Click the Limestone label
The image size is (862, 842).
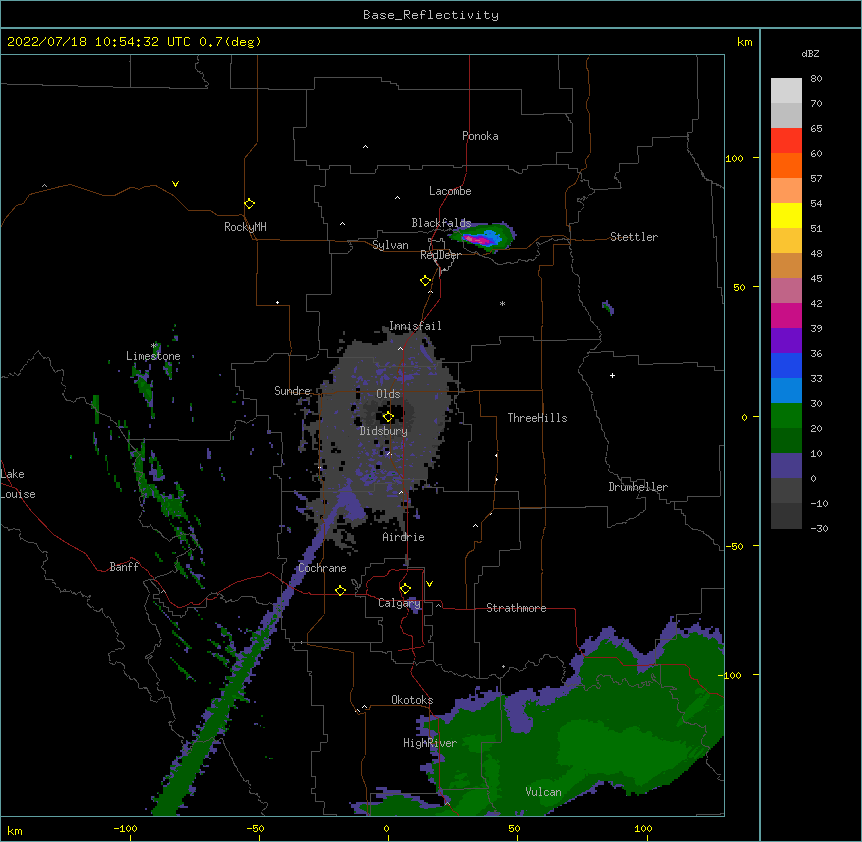pos(153,356)
